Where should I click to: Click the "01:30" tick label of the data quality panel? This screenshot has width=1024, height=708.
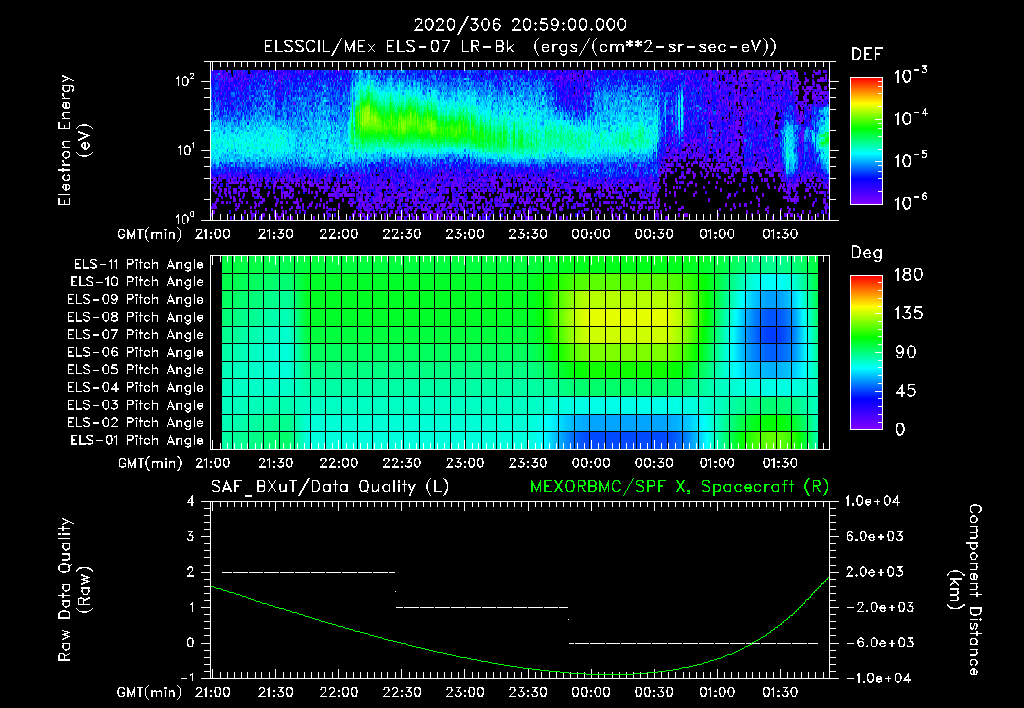pyautogui.click(x=780, y=693)
